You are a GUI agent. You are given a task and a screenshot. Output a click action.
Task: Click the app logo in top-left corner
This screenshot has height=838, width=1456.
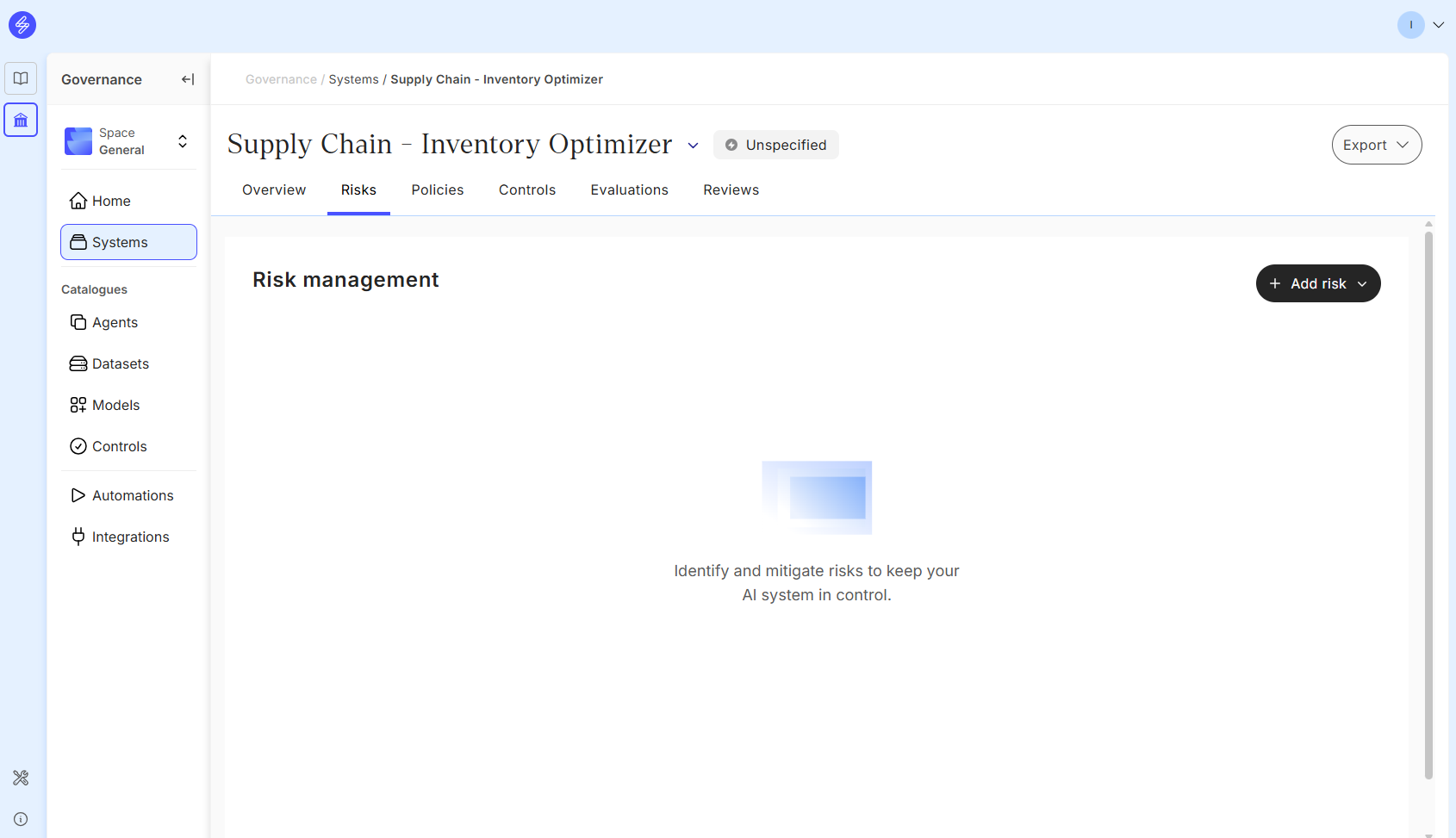pyautogui.click(x=22, y=25)
